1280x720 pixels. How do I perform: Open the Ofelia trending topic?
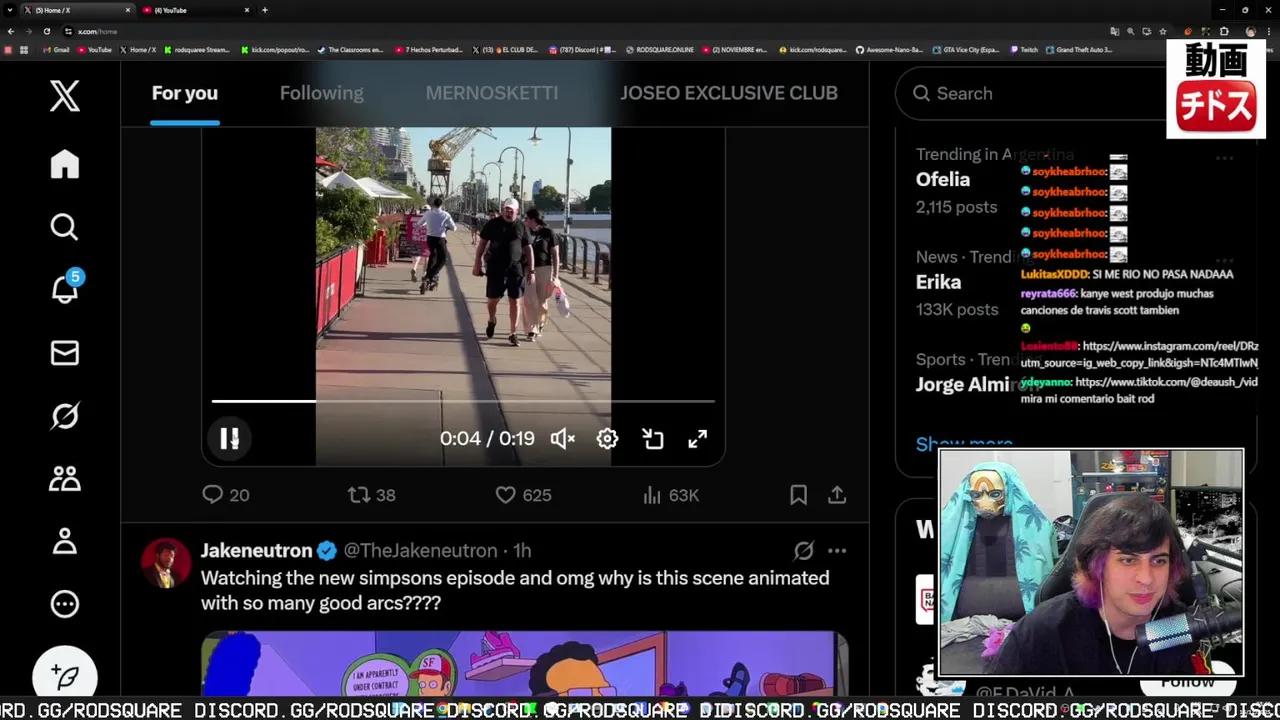[x=943, y=180]
